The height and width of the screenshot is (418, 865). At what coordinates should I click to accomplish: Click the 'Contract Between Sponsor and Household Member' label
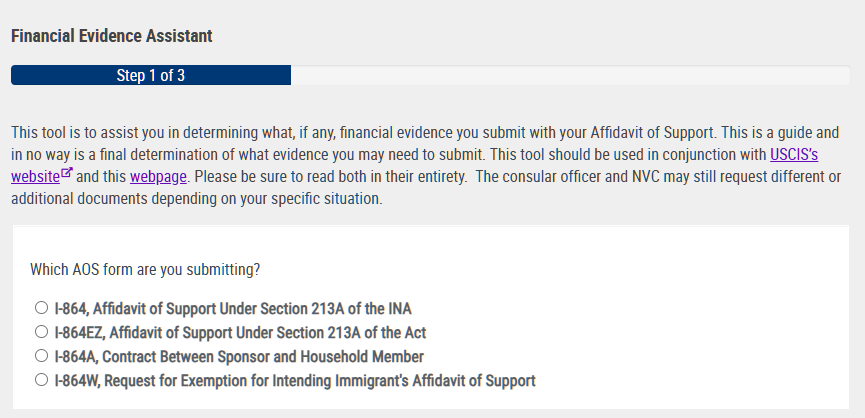click(x=263, y=357)
